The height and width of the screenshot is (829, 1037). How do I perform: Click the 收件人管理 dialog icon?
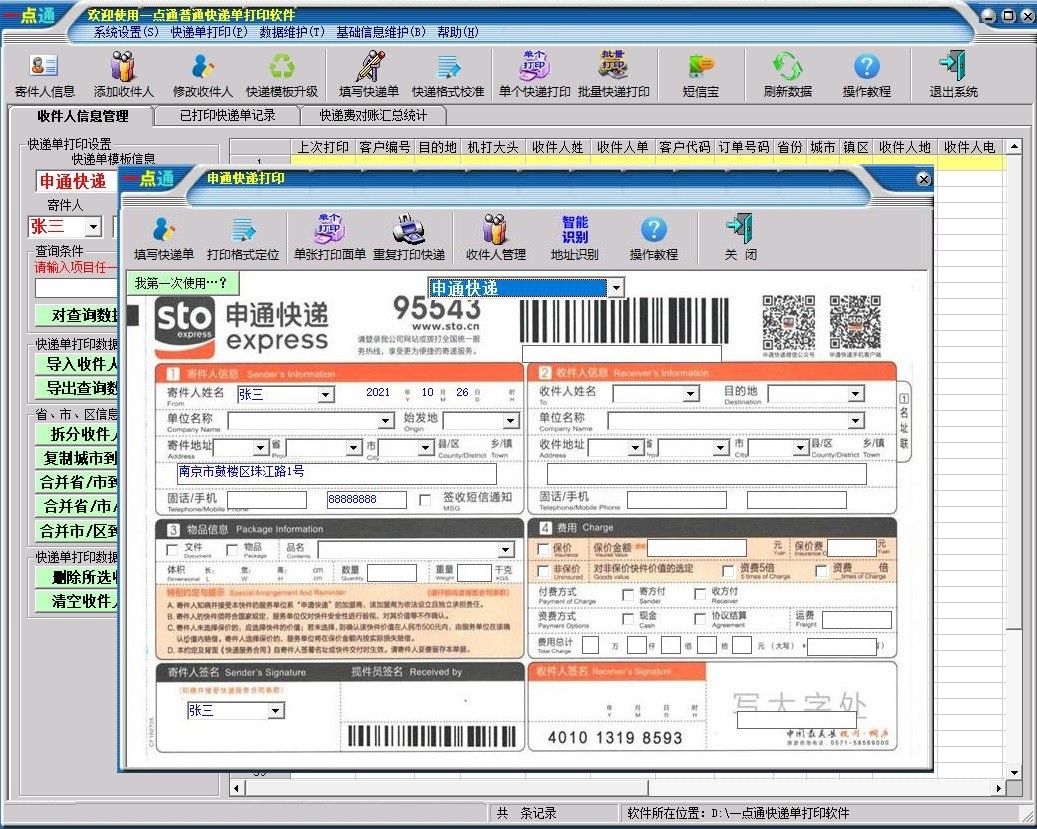pyautogui.click(x=495, y=238)
